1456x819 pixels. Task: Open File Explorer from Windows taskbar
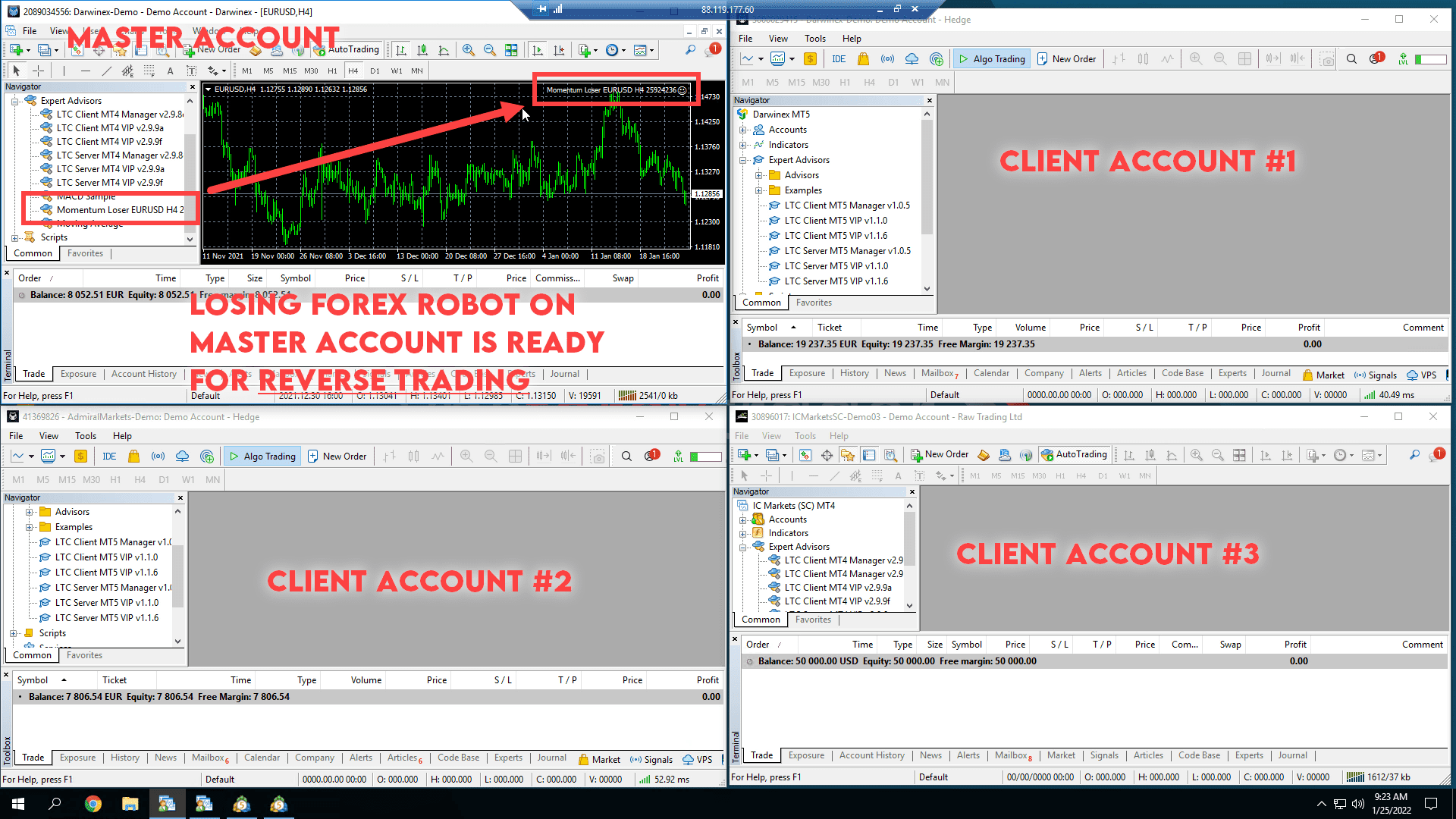pos(130,804)
